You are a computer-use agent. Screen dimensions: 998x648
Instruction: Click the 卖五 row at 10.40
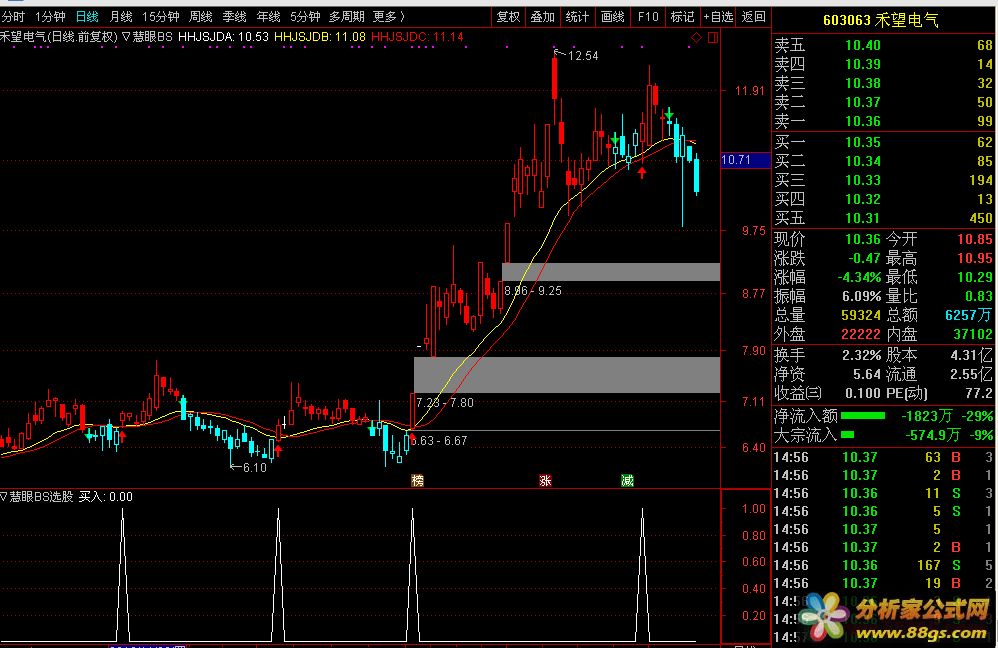[884, 45]
